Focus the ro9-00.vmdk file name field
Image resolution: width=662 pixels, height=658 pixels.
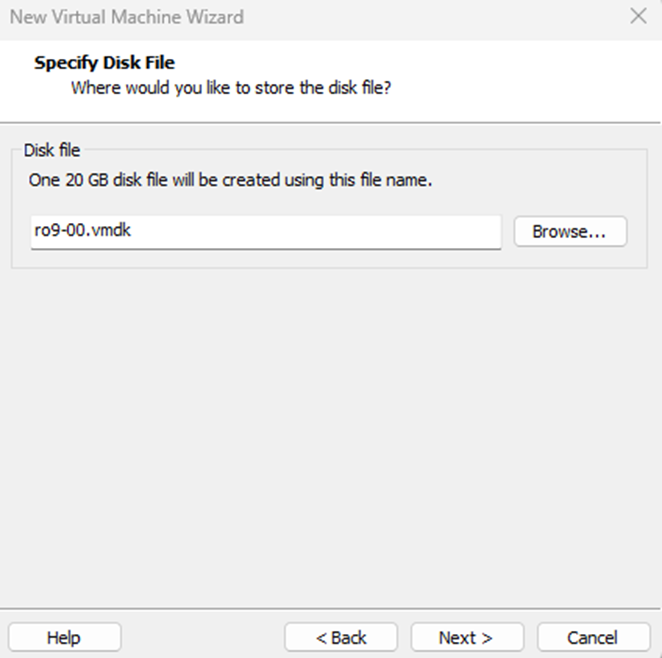266,232
